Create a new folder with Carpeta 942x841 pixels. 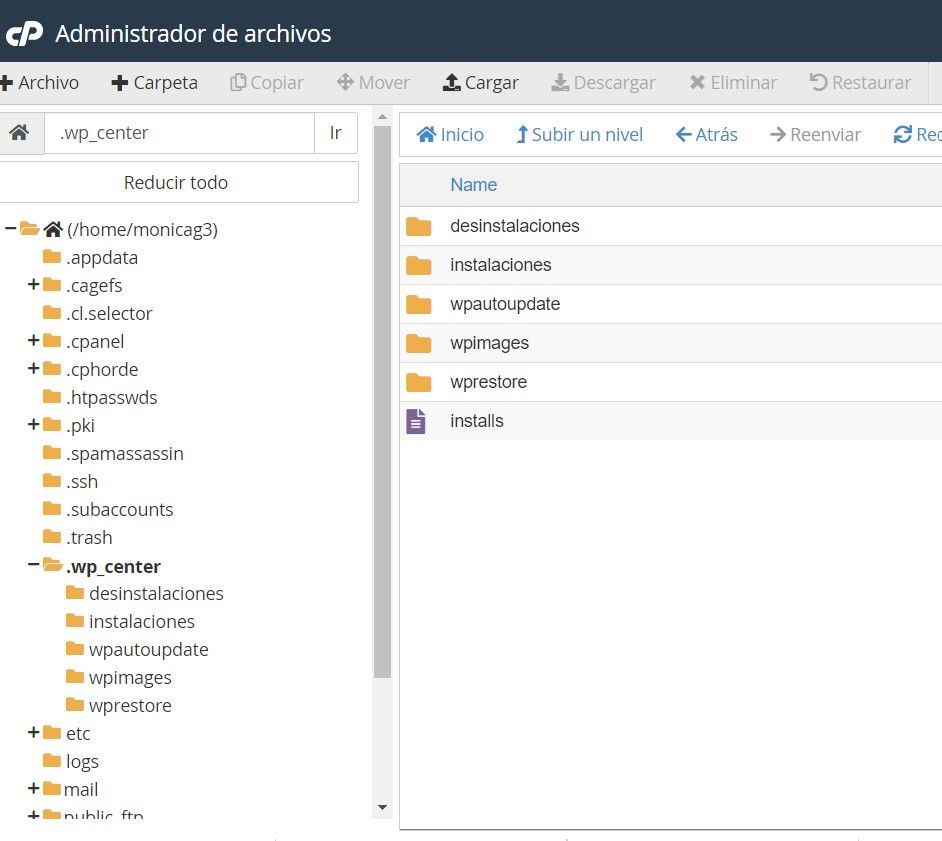click(x=154, y=82)
